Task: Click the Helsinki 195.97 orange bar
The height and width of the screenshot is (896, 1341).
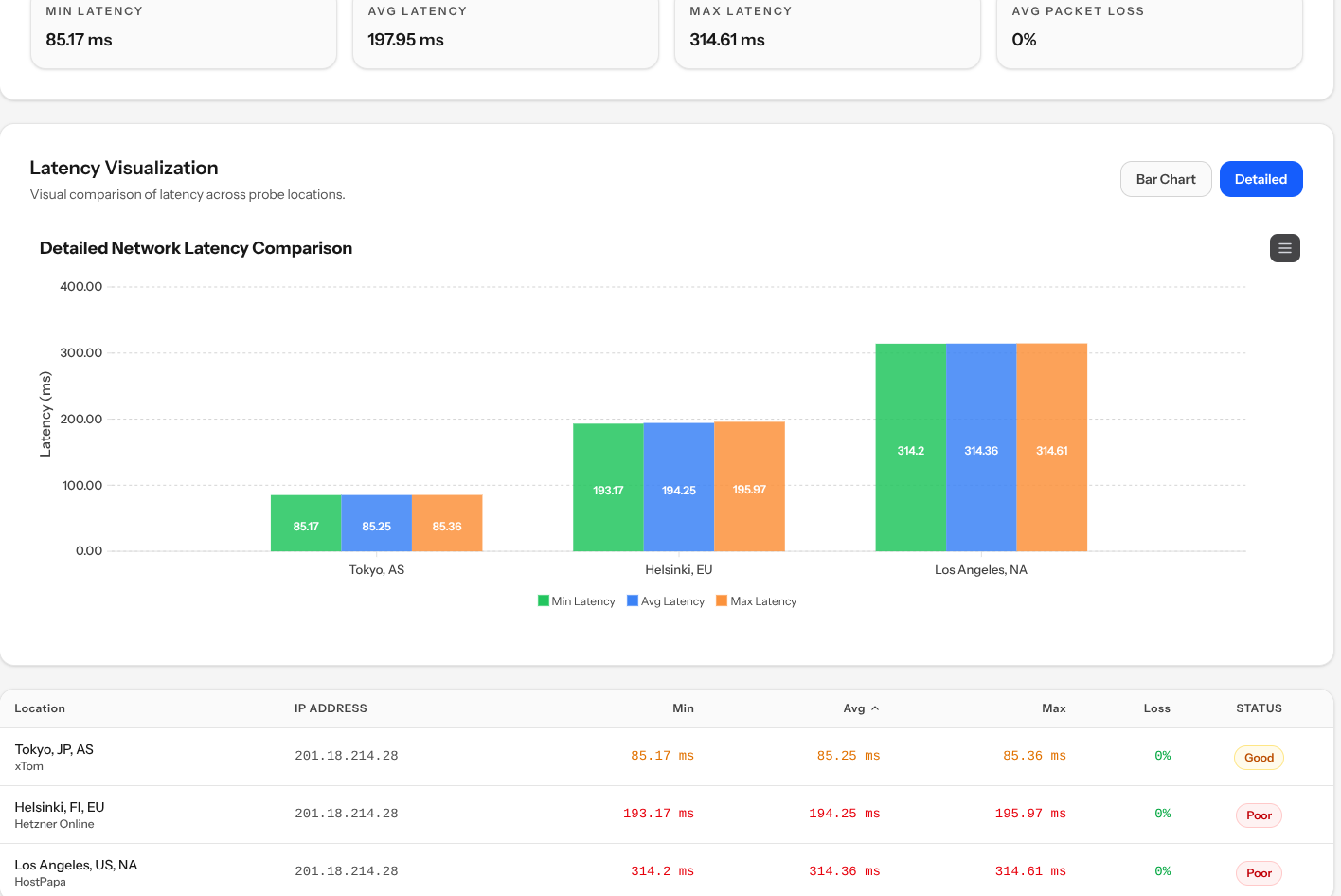Action: 749,486
